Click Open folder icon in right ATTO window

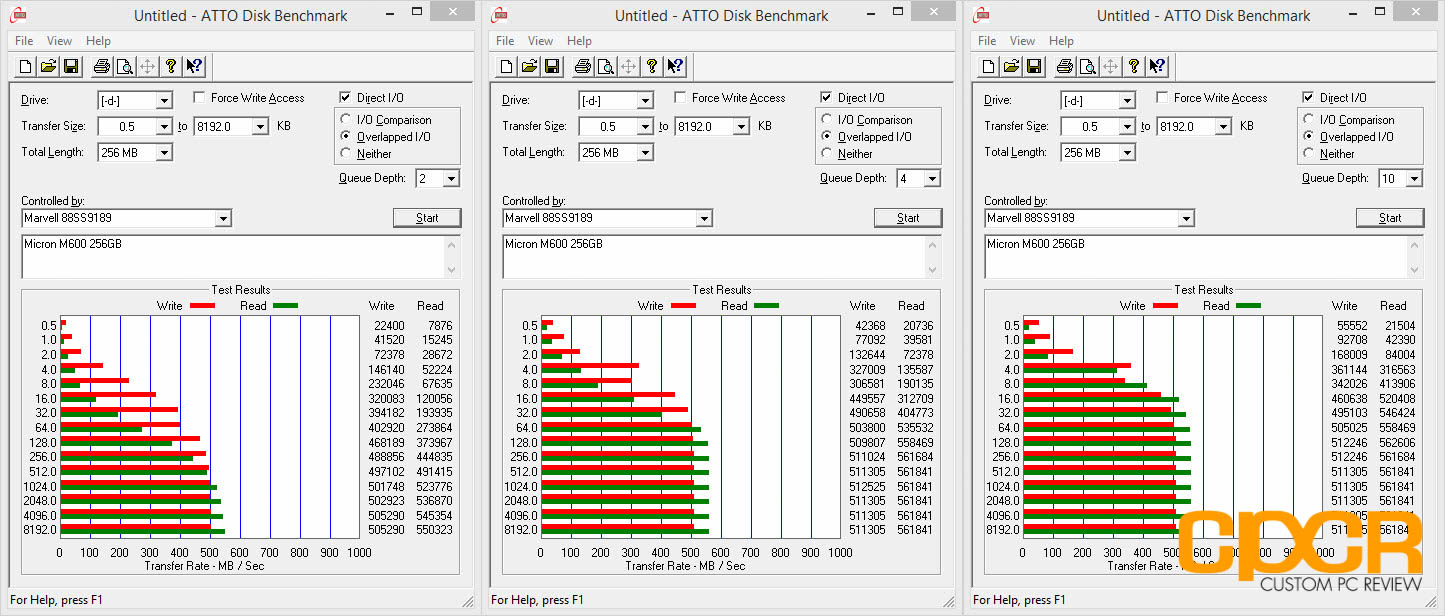[1012, 67]
